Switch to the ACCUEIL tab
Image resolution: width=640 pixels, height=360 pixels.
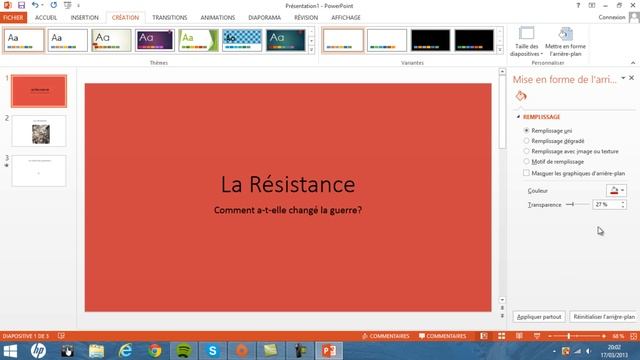pyautogui.click(x=46, y=18)
